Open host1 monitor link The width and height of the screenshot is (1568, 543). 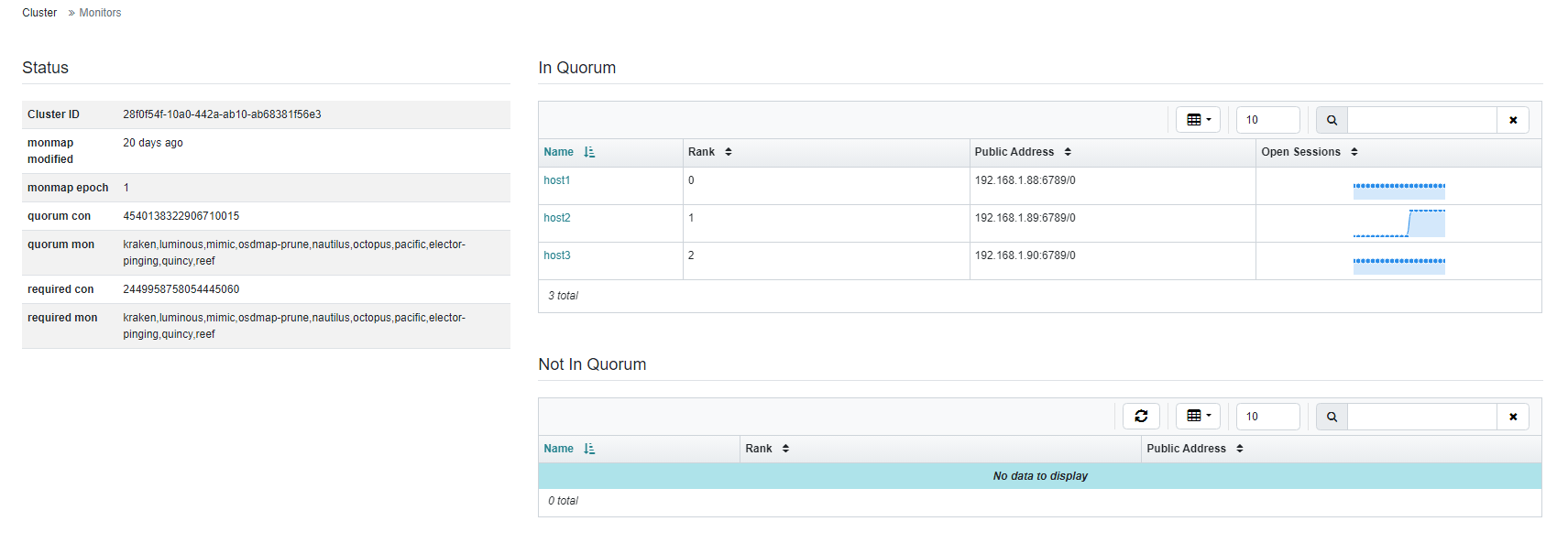coord(556,180)
